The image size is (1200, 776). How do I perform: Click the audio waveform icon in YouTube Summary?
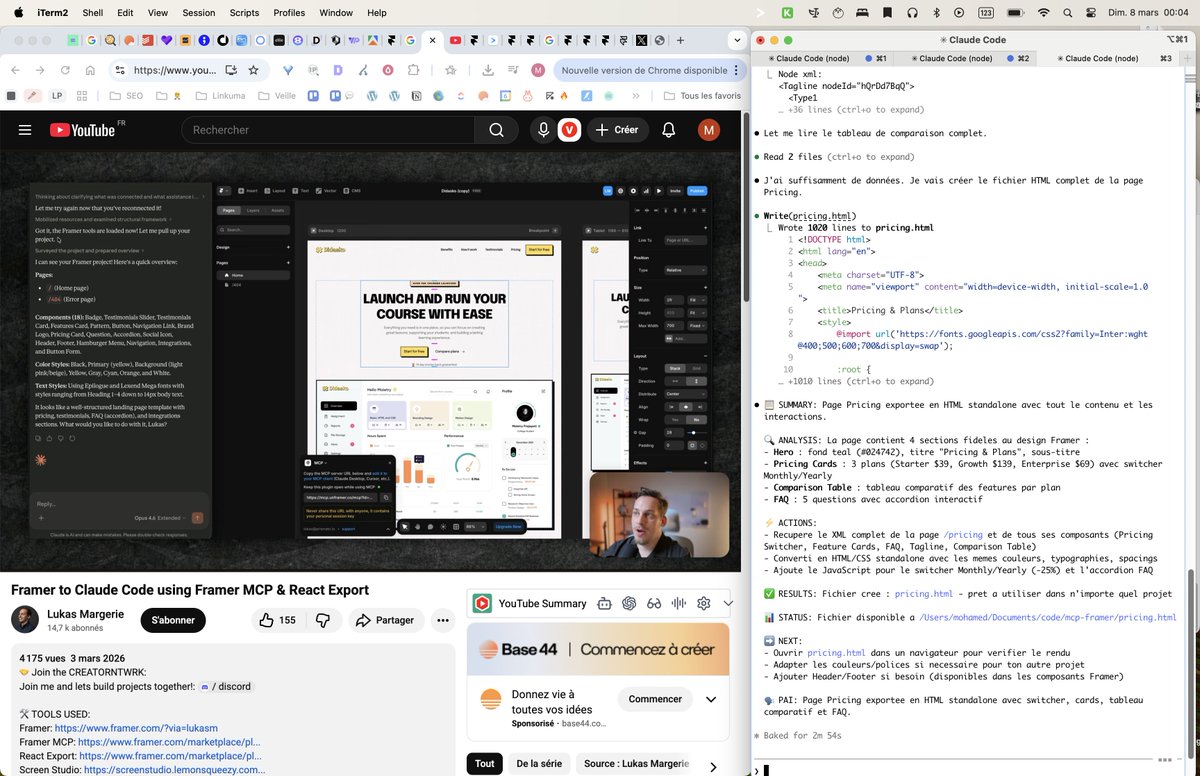click(679, 603)
